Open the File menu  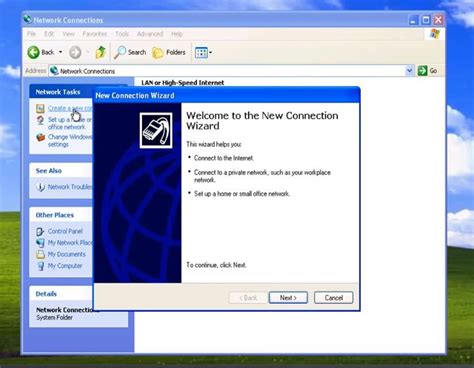pos(32,34)
